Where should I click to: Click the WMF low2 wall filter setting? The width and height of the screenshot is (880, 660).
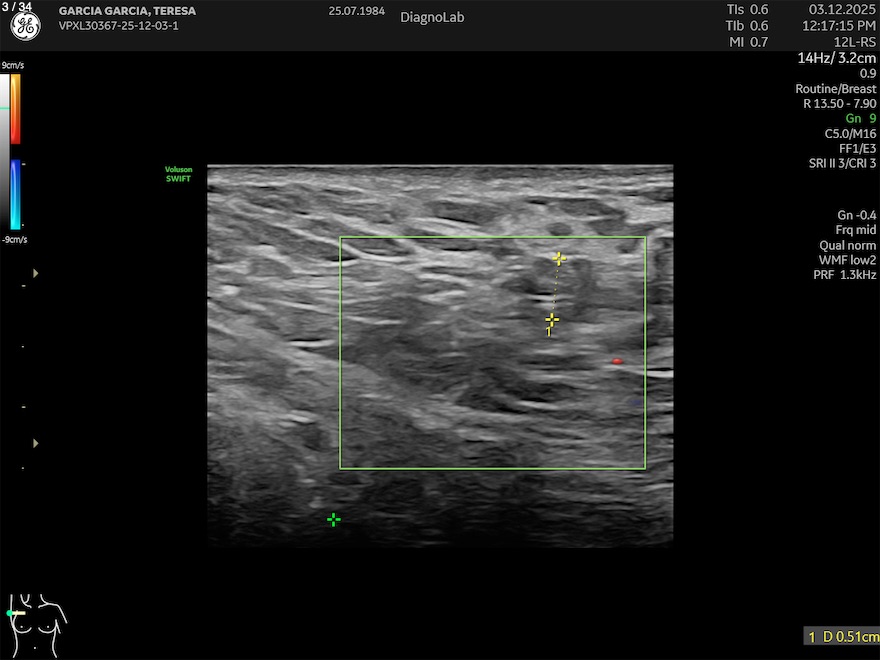click(x=847, y=260)
